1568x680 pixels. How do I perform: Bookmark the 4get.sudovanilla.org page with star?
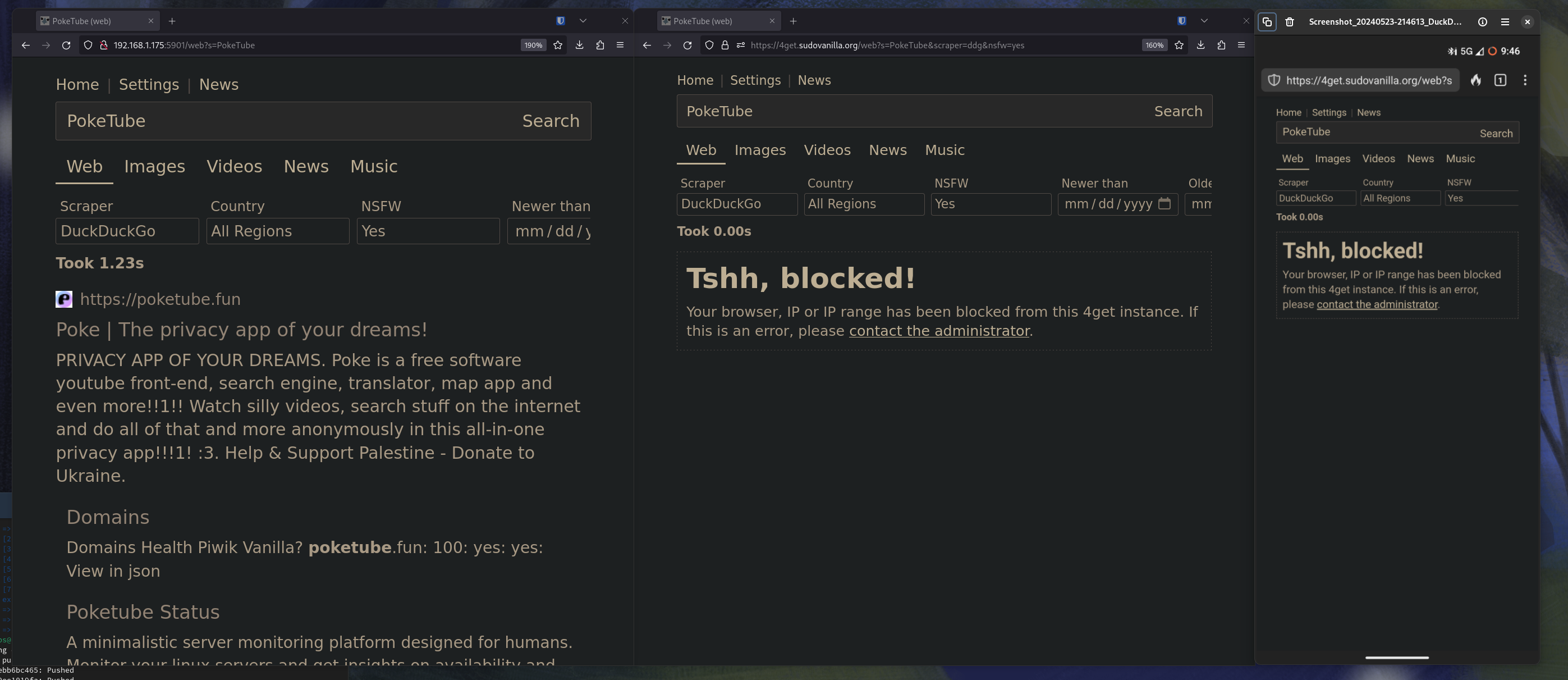click(1179, 45)
